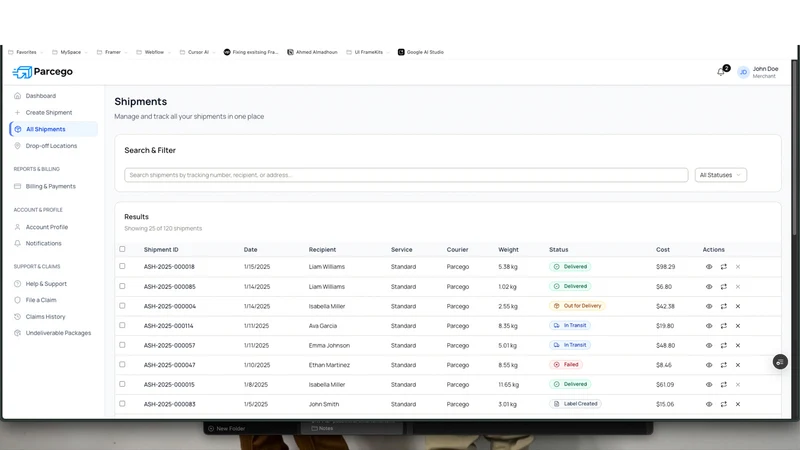Open the Favorites bookmarks folder
The height and width of the screenshot is (450, 800).
pyautogui.click(x=25, y=52)
